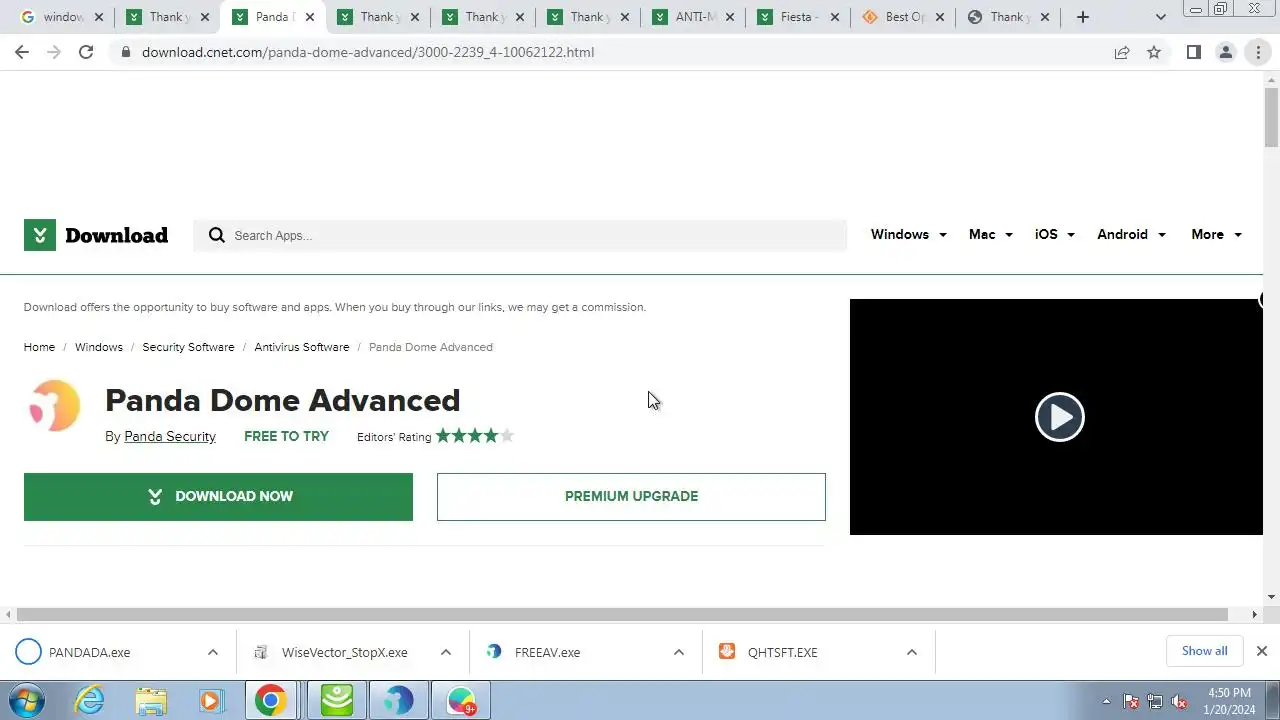Click the Panda Dome product logo
Image resolution: width=1280 pixels, height=720 pixels.
coord(55,406)
